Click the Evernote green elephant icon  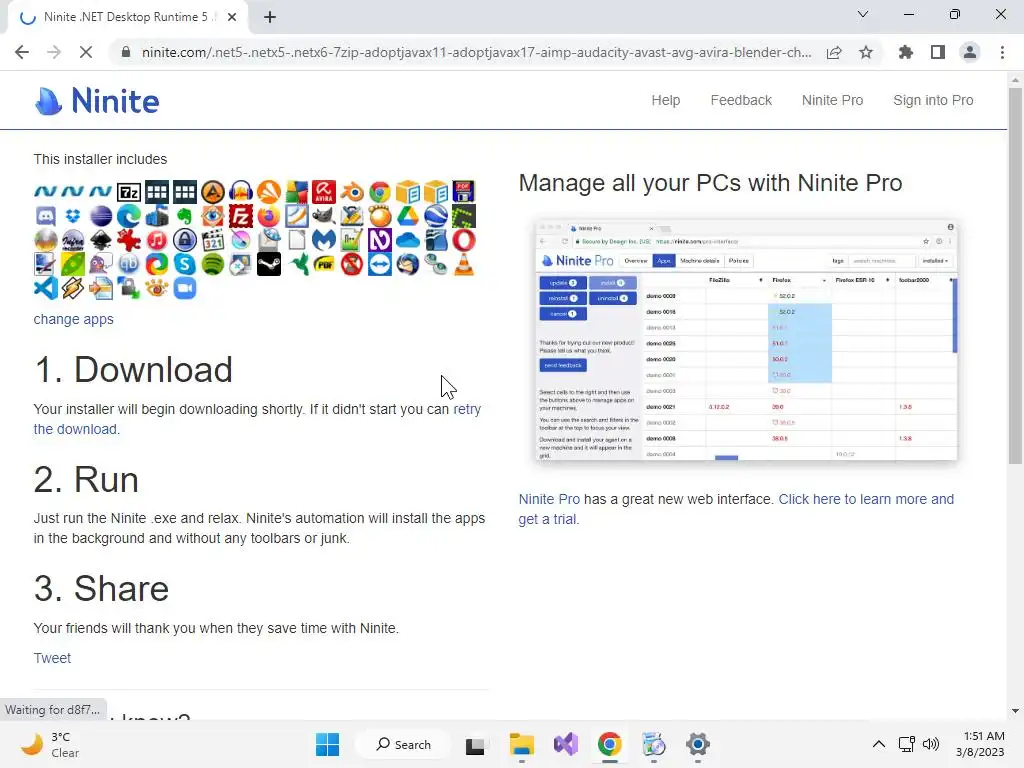[x=185, y=216]
